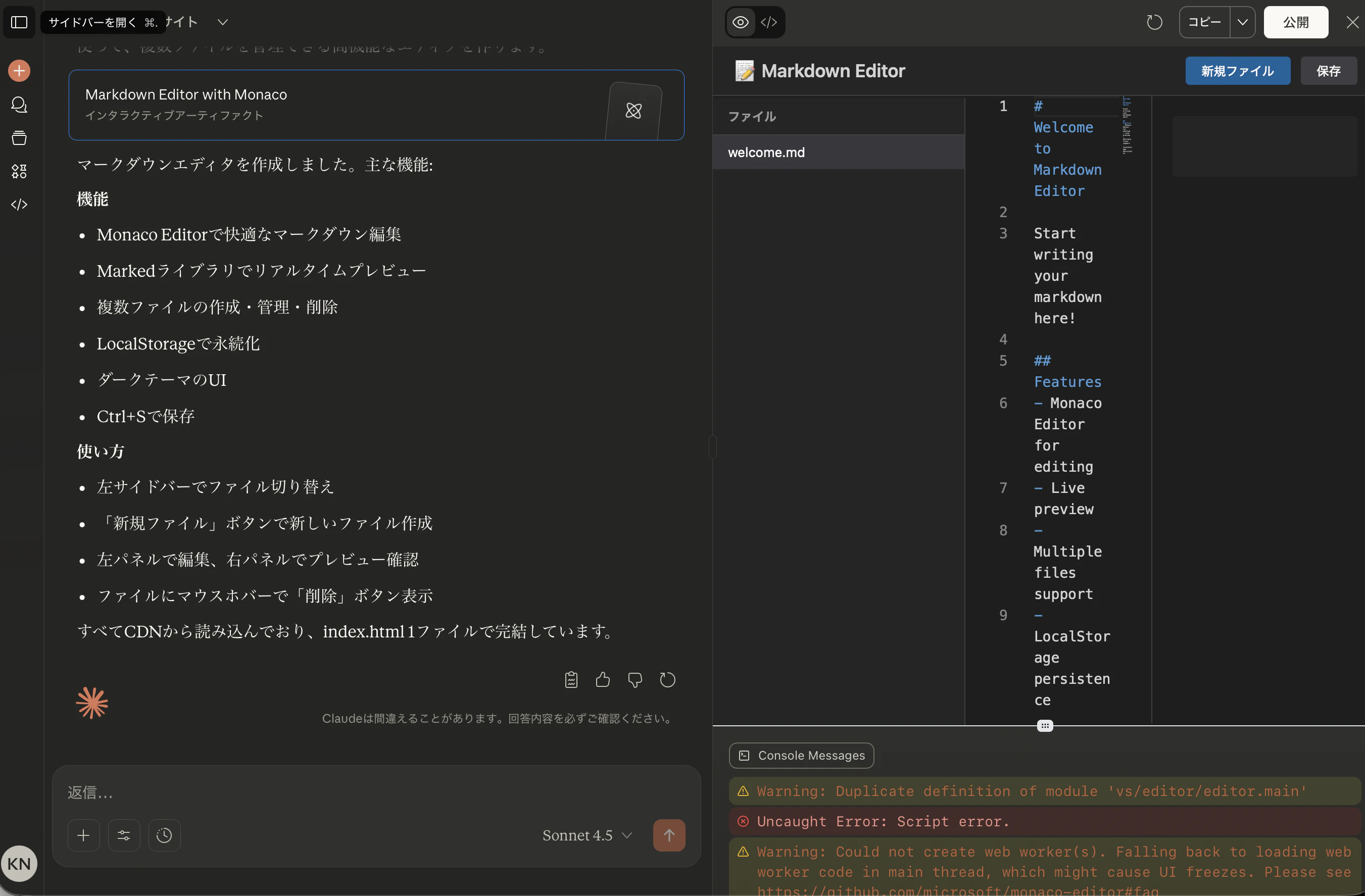This screenshot has width=1365, height=896.
Task: Switch to preview eye view
Action: click(x=741, y=22)
